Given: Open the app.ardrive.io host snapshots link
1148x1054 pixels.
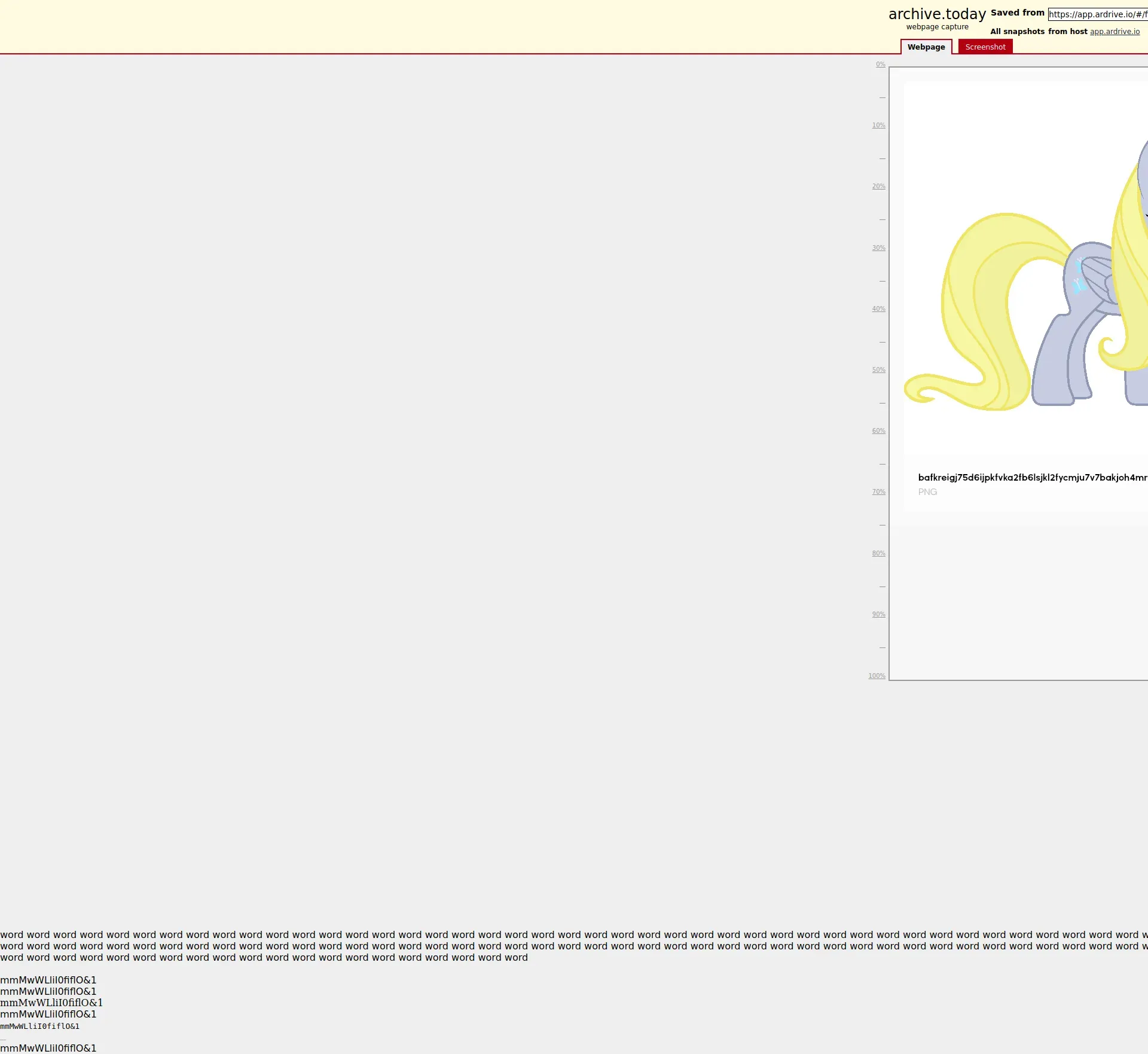Looking at the screenshot, I should pos(1115,32).
